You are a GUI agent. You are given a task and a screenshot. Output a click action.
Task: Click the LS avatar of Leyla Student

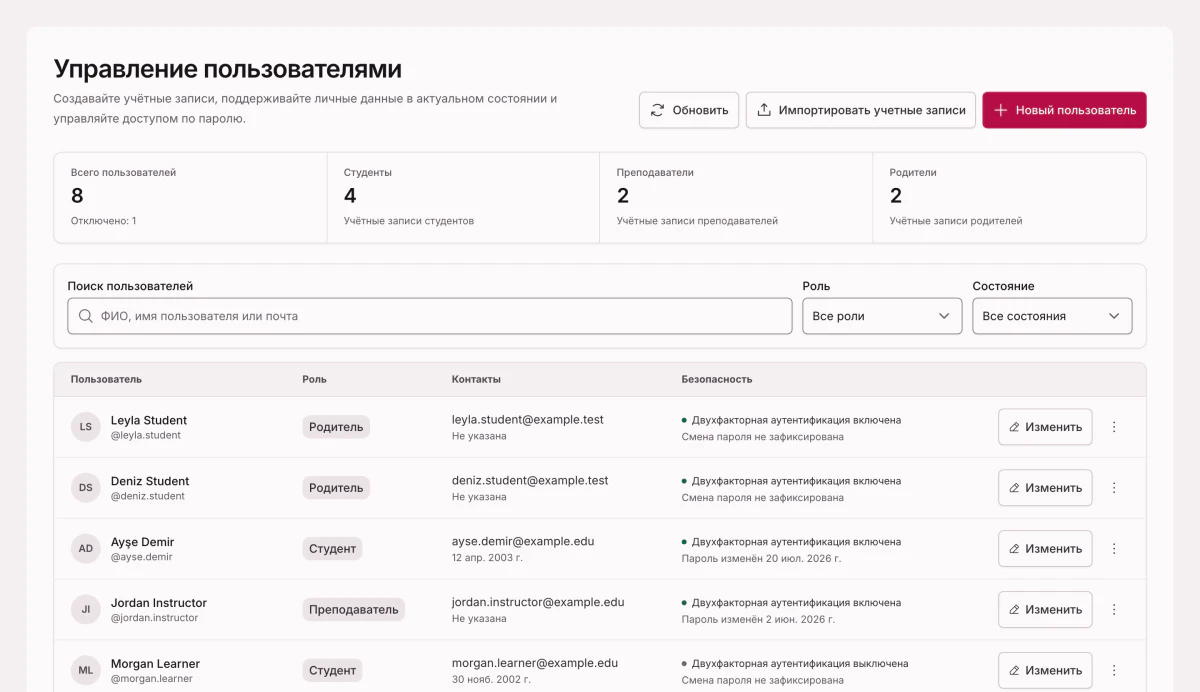click(86, 427)
